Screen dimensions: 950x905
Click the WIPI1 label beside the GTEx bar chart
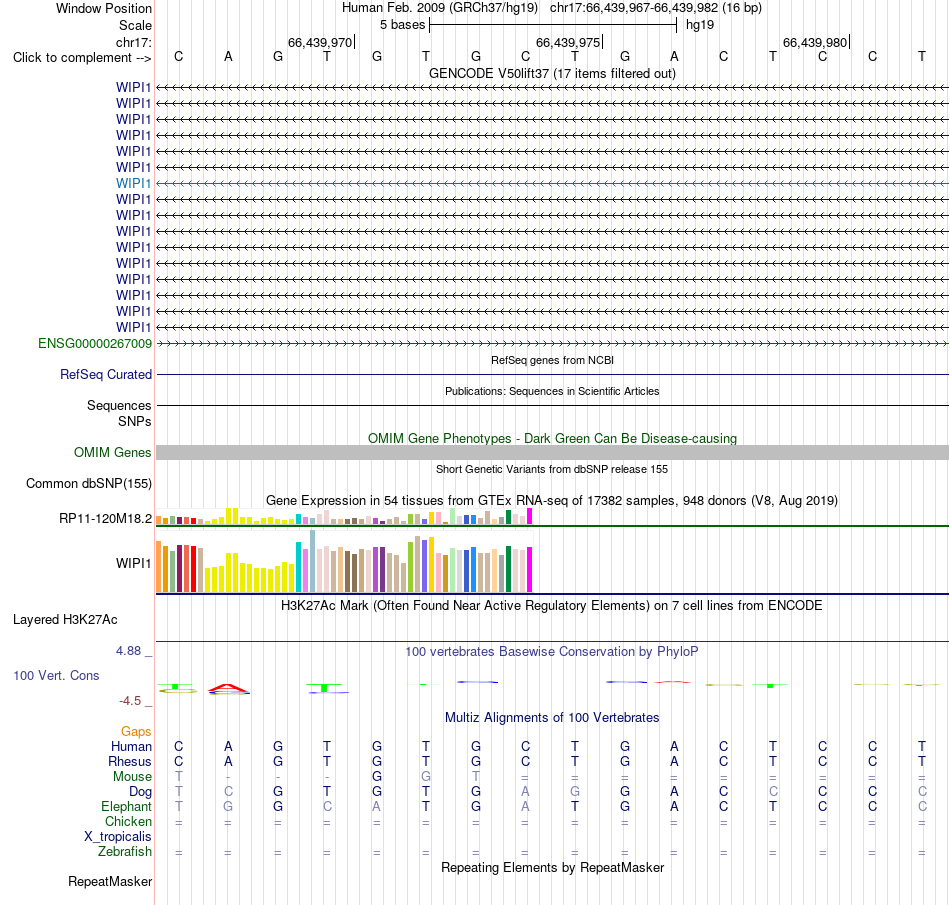pos(133,563)
